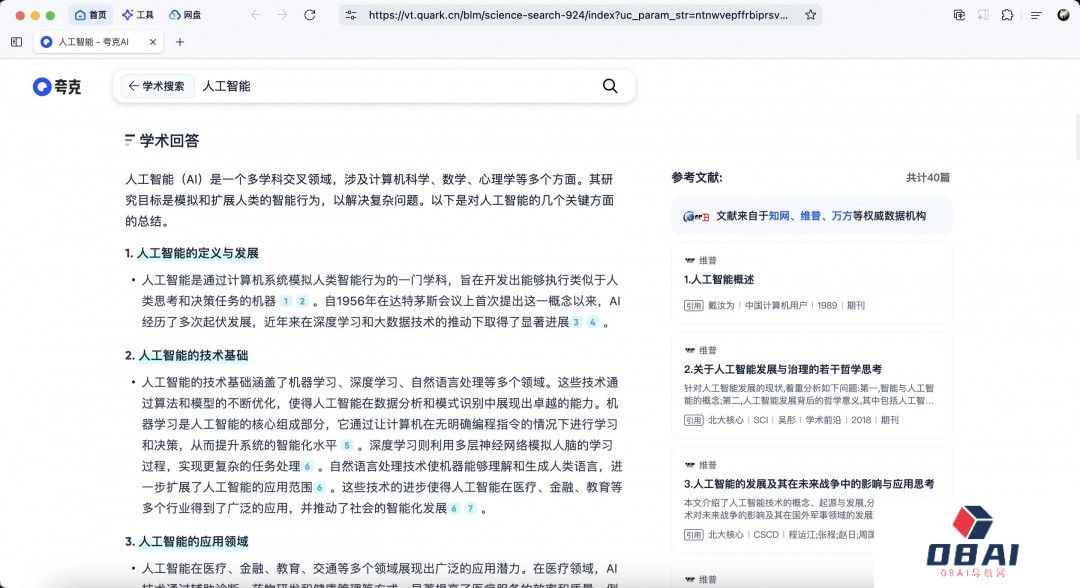1080x588 pixels.
Task: Click the search magnifier icon
Action: click(x=610, y=86)
